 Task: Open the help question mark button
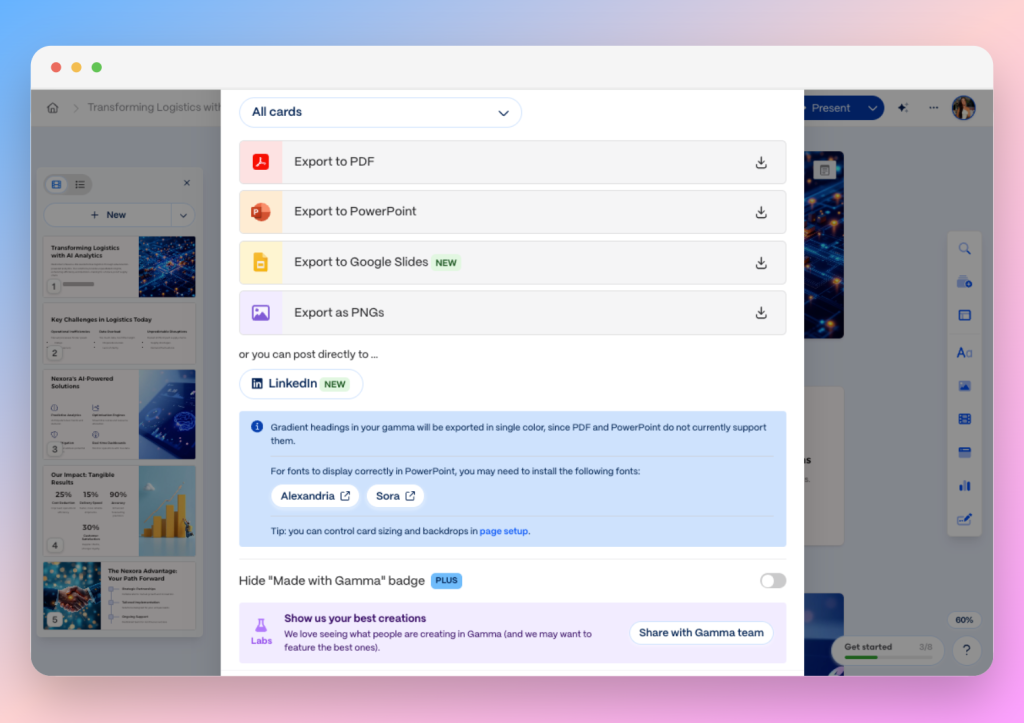click(967, 650)
